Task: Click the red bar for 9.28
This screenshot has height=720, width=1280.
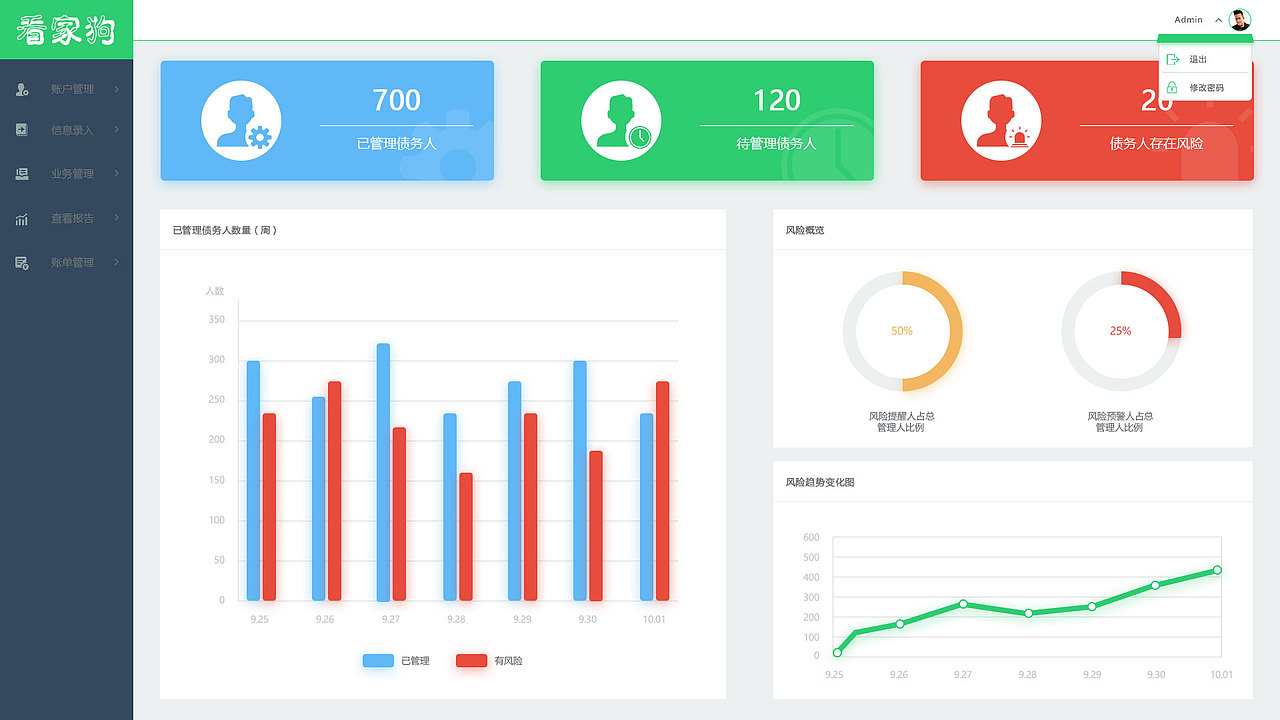Action: point(466,537)
